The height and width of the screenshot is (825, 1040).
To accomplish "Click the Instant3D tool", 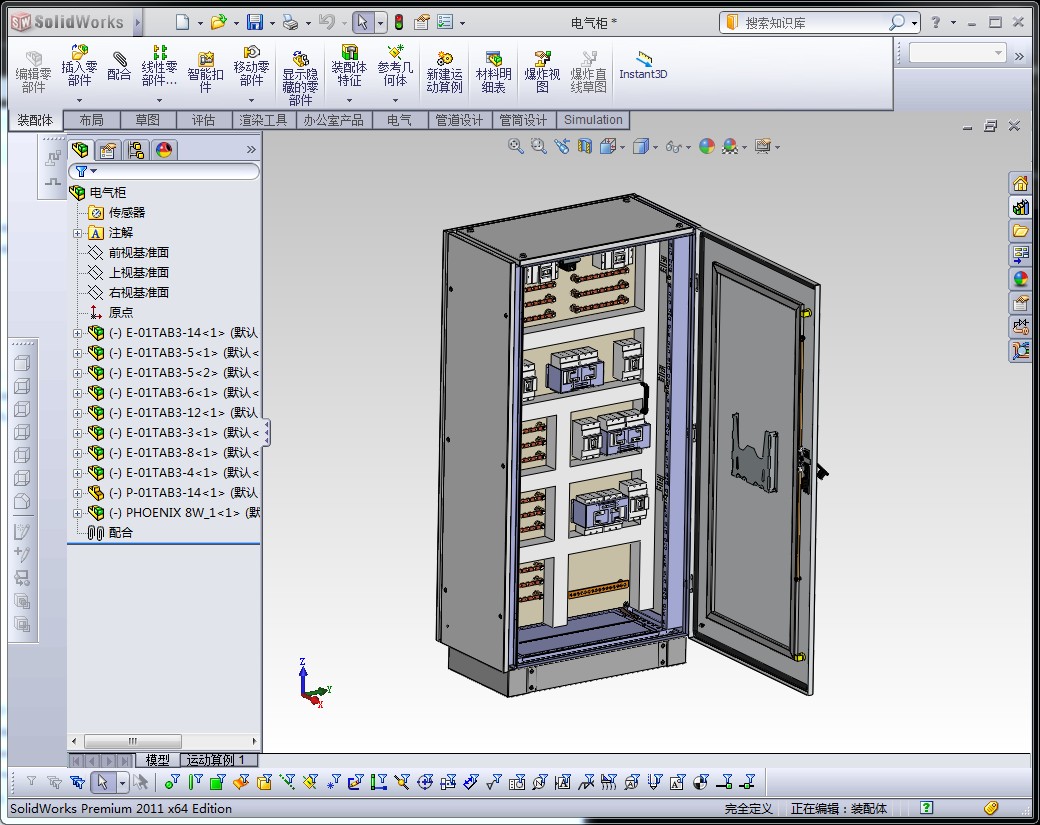I will point(643,66).
